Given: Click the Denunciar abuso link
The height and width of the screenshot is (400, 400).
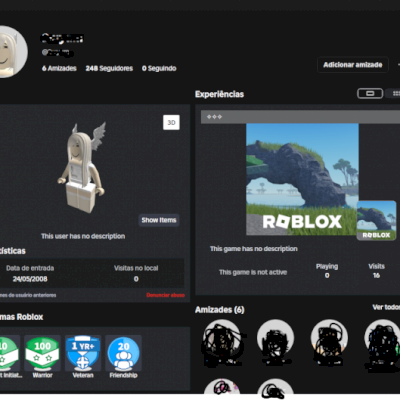Looking at the screenshot, I should (165, 295).
